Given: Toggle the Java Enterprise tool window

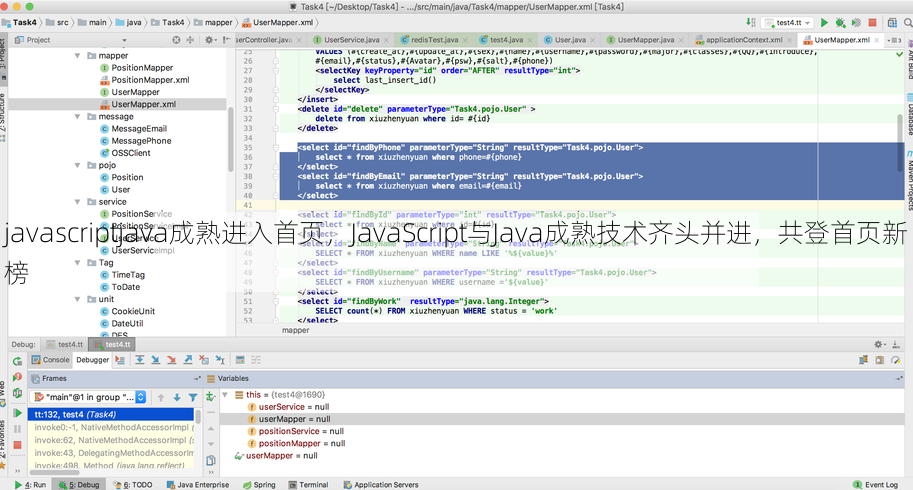Looking at the screenshot, I should pos(197,485).
